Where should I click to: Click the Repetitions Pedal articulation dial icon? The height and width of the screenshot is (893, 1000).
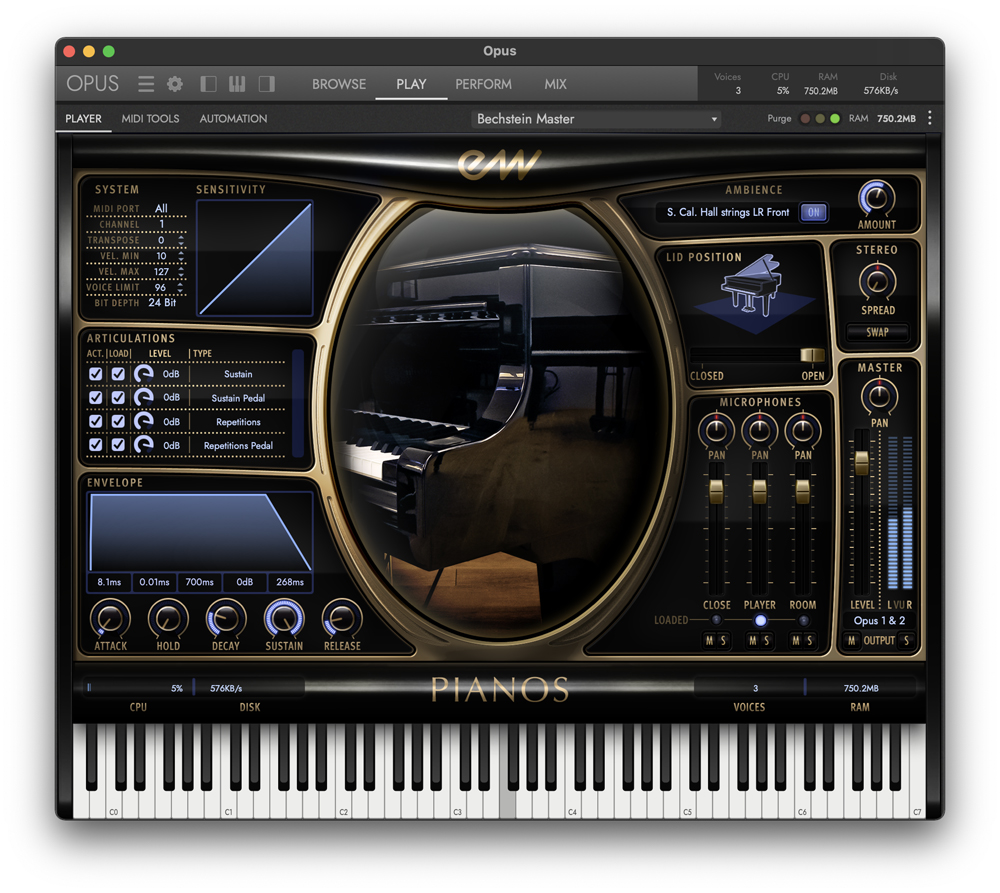point(144,445)
